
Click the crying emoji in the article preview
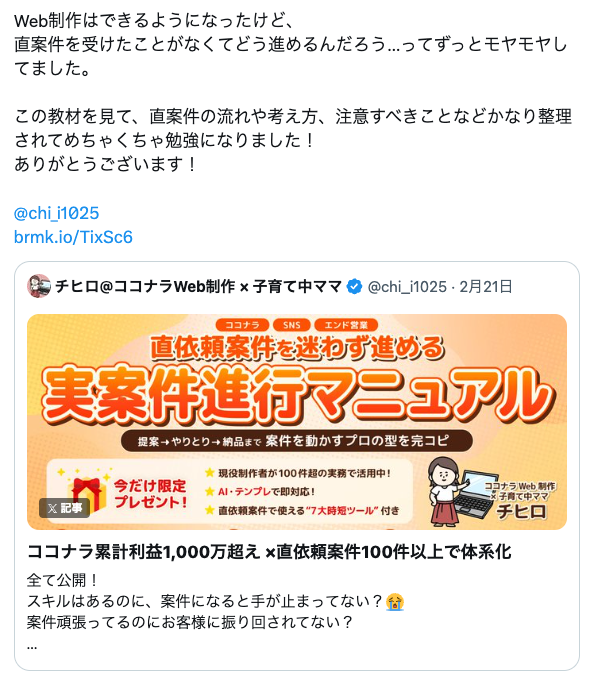point(395,602)
